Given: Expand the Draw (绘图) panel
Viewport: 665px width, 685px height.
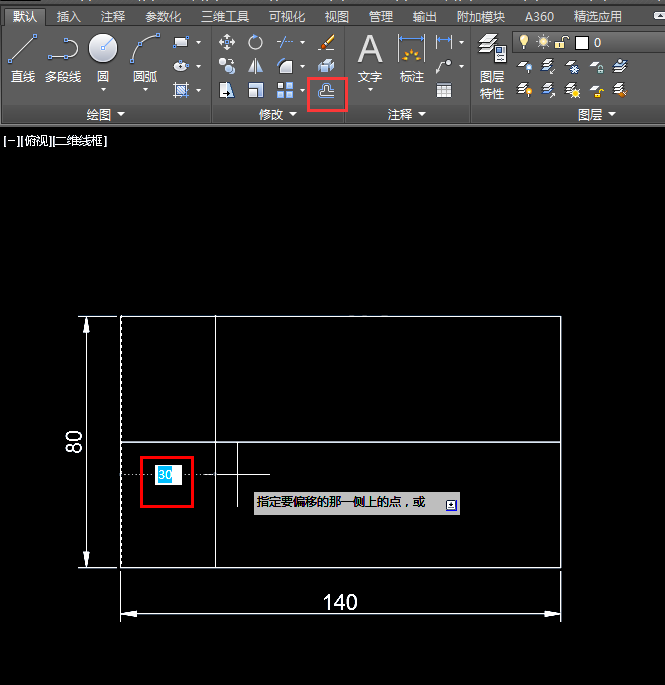Looking at the screenshot, I should (x=105, y=114).
